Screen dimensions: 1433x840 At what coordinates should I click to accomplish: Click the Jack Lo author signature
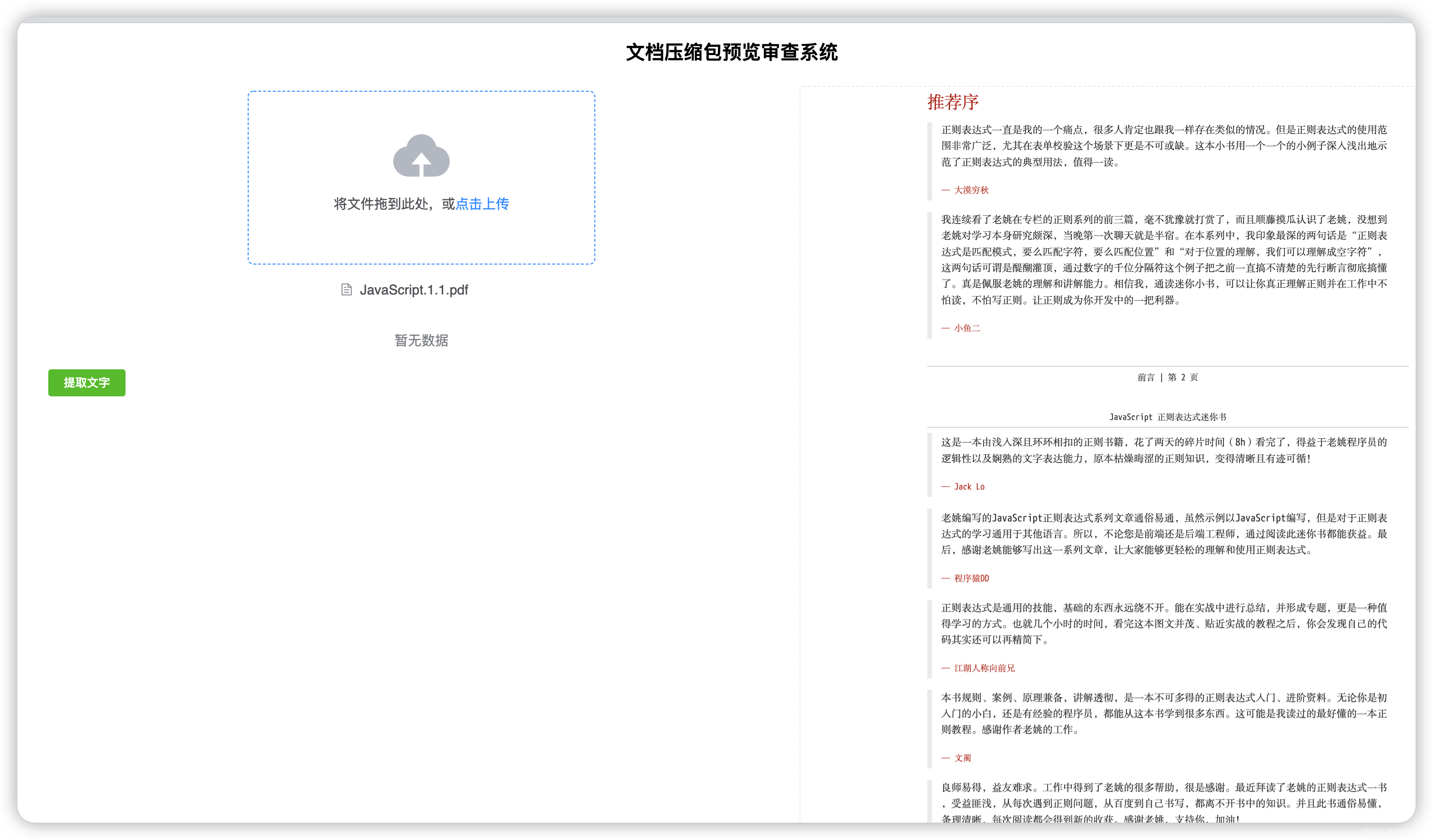tap(969, 487)
